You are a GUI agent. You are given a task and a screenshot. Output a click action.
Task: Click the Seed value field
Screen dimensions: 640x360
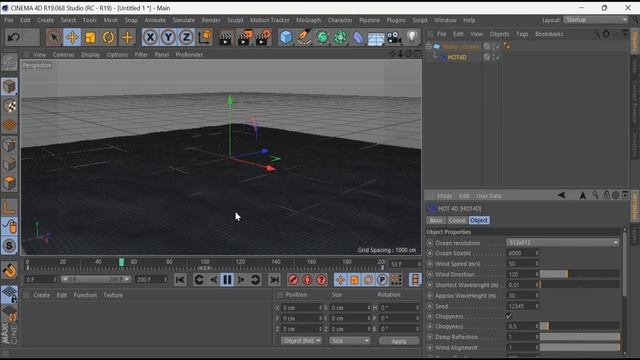(520, 306)
